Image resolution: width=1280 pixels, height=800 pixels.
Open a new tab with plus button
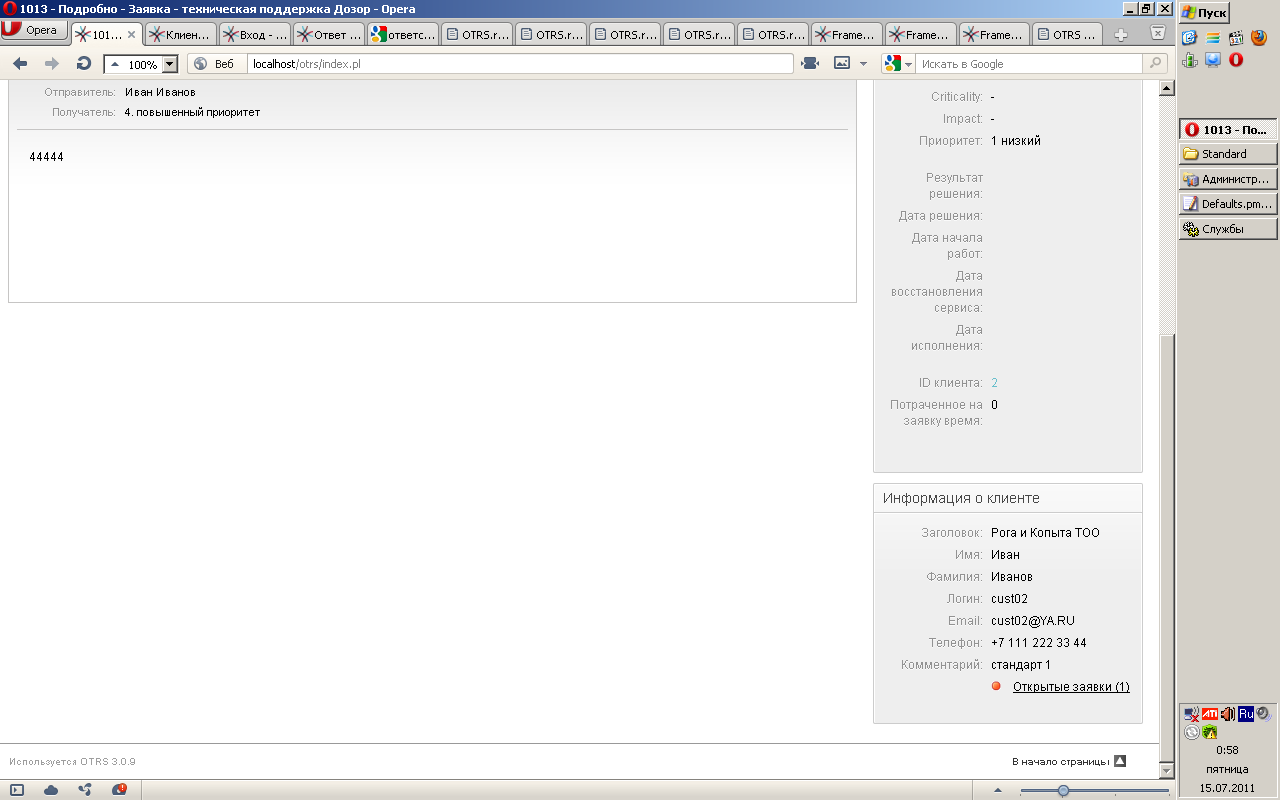[1121, 34]
